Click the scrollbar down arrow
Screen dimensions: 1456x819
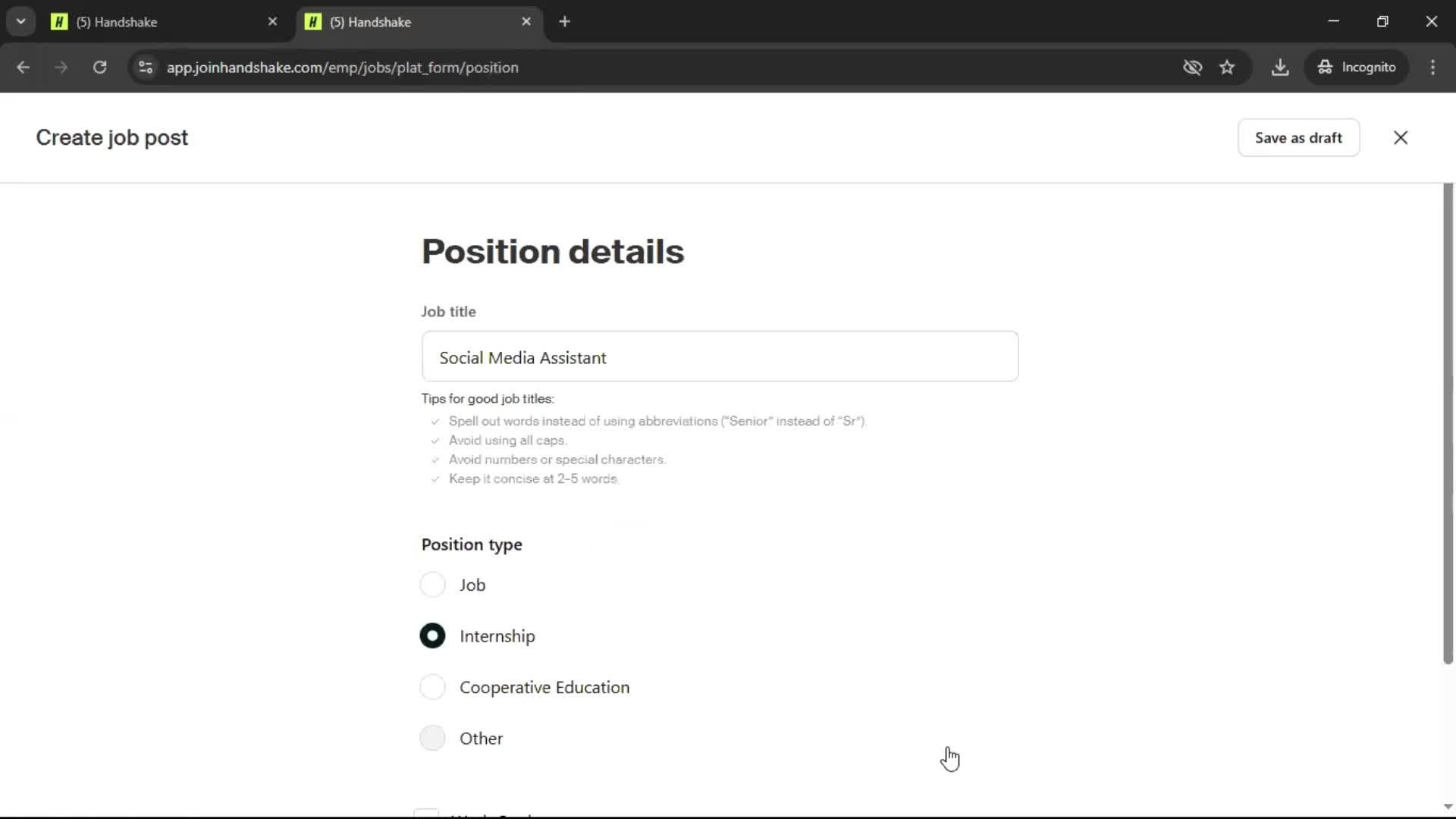coord(1448,807)
